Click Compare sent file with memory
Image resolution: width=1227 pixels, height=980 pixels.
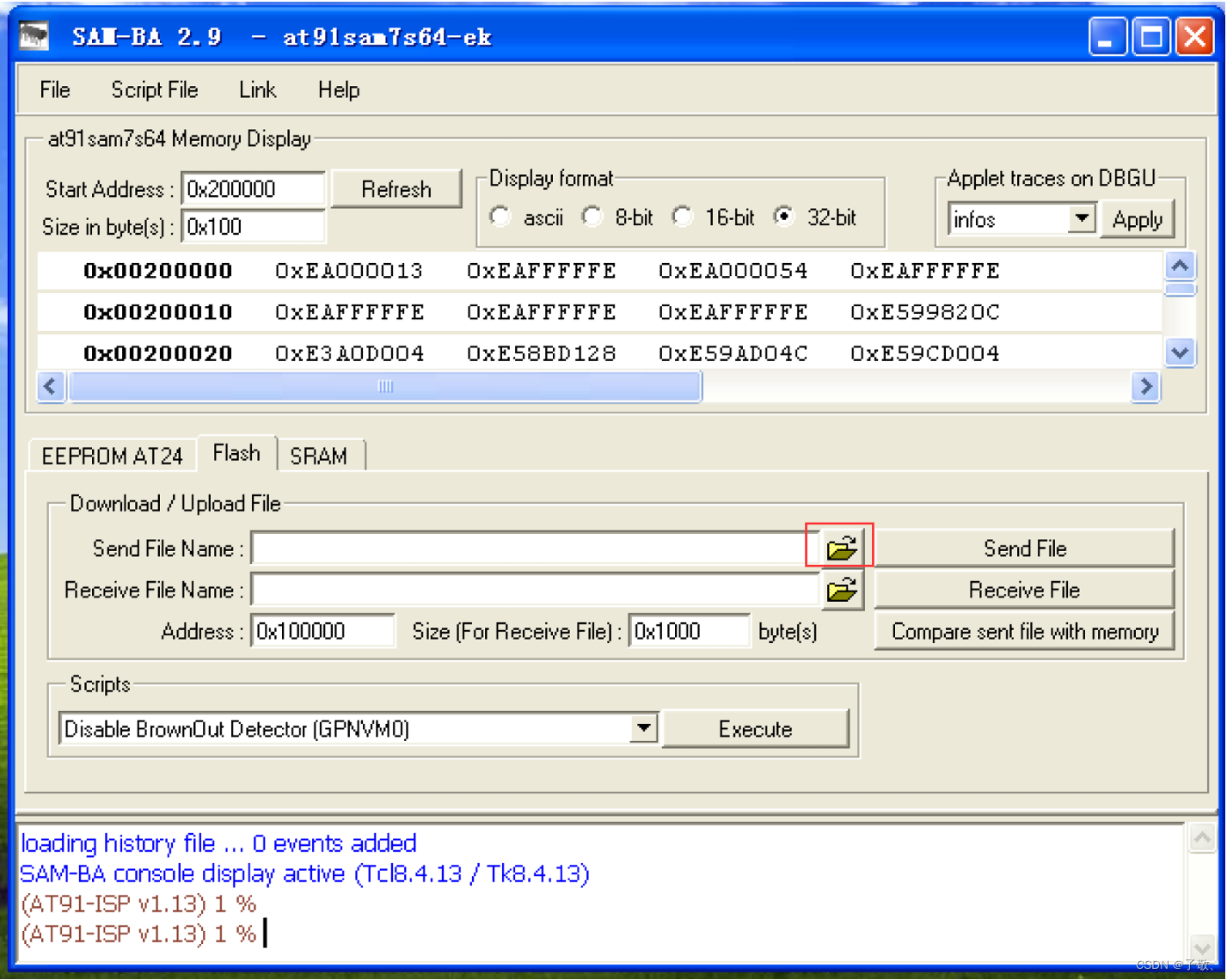pos(1024,631)
